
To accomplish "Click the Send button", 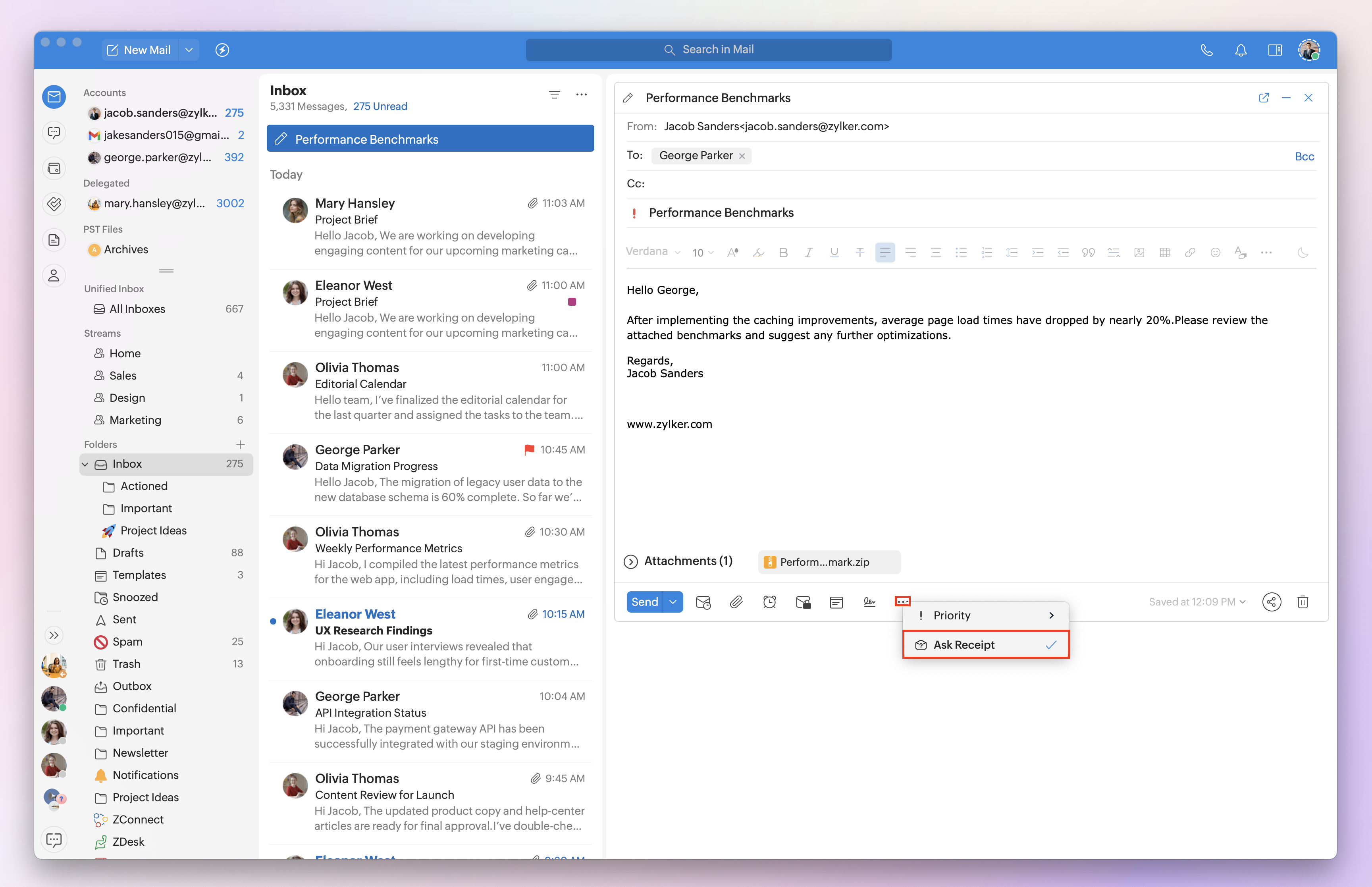I will 644,602.
